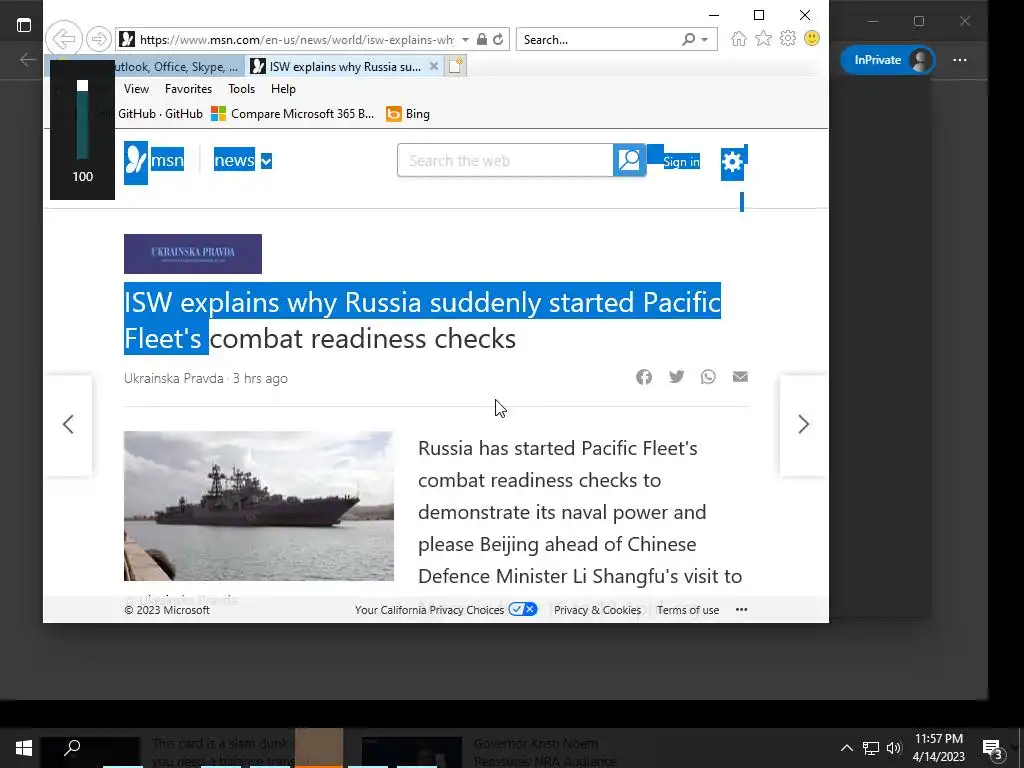Screen dimensions: 1024x768
Task: Show hidden tray icons chevron
Action: [x=846, y=748]
